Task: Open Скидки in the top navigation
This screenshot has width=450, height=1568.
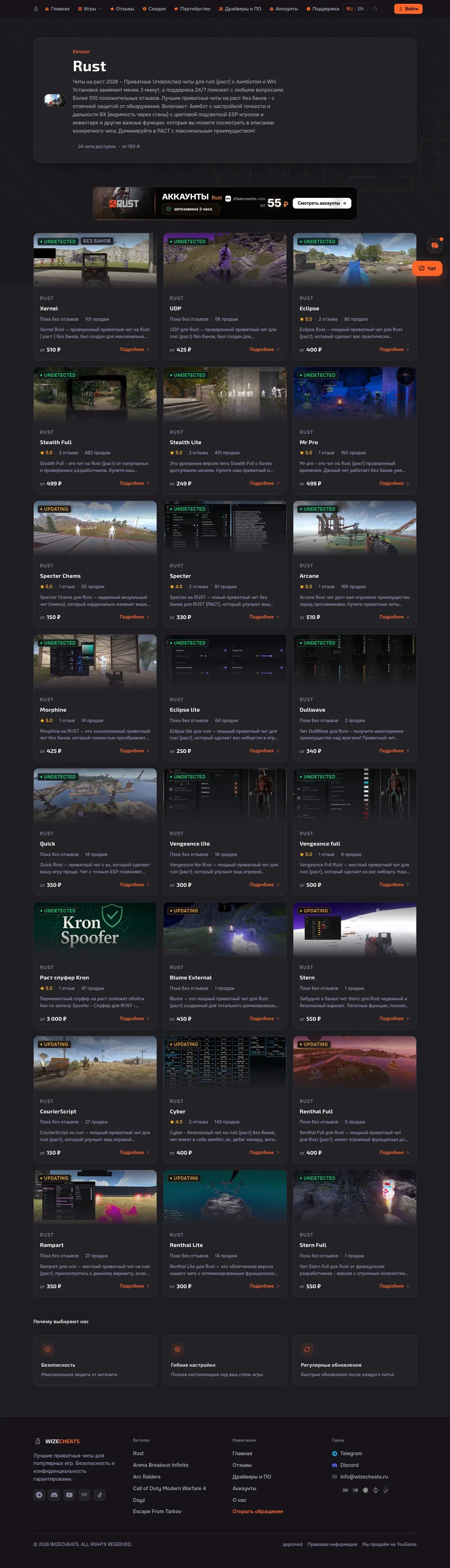Action: click(154, 9)
